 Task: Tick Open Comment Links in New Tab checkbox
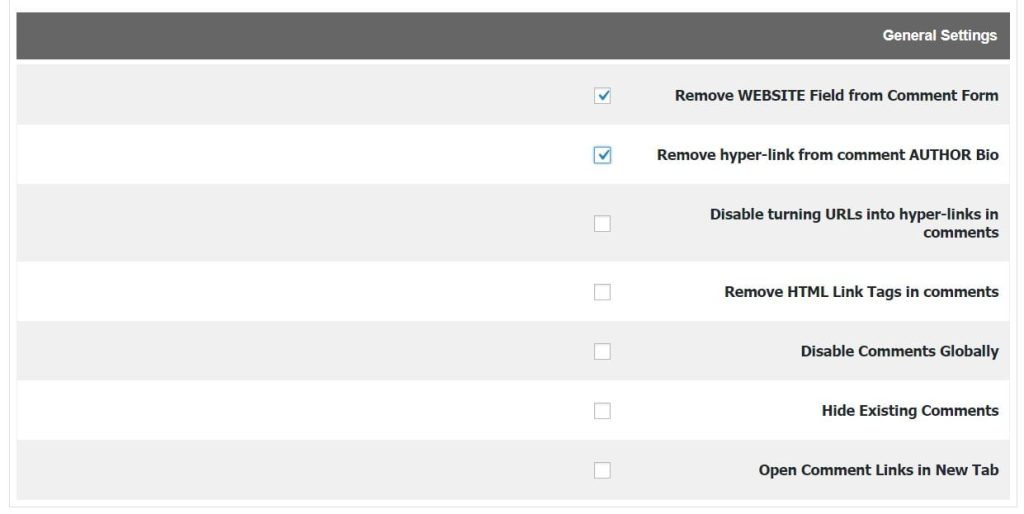[x=602, y=470]
